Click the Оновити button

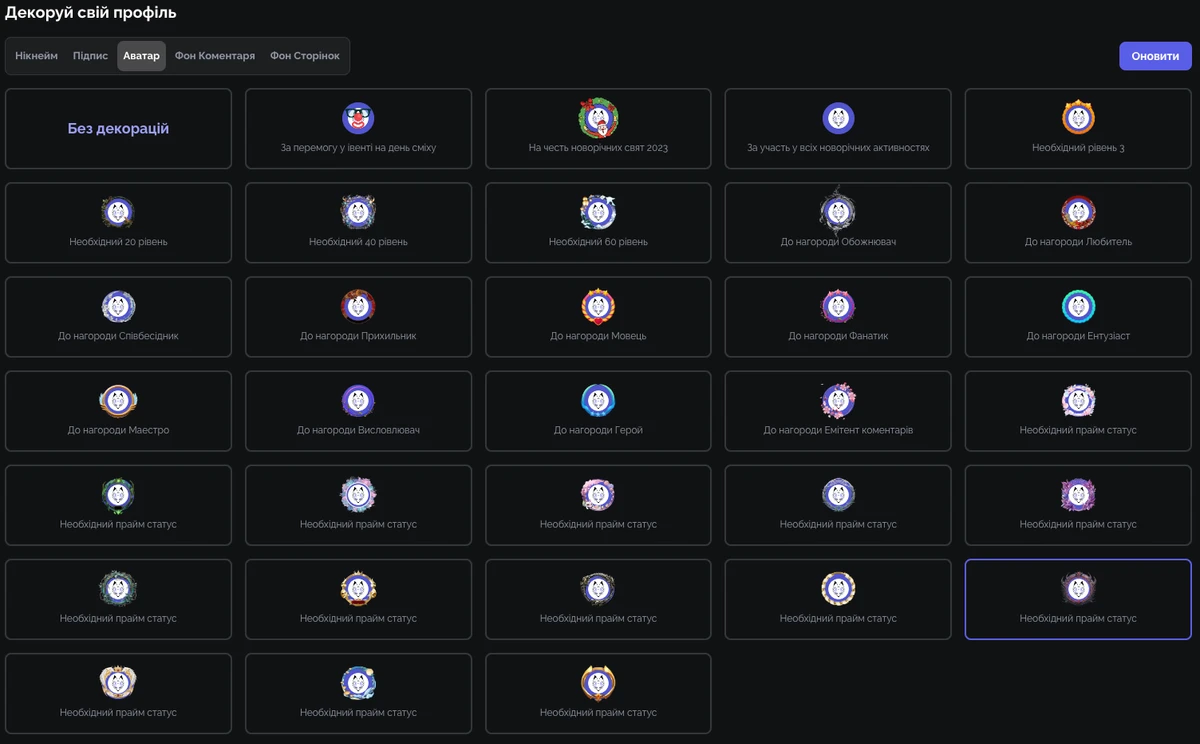(x=1155, y=56)
